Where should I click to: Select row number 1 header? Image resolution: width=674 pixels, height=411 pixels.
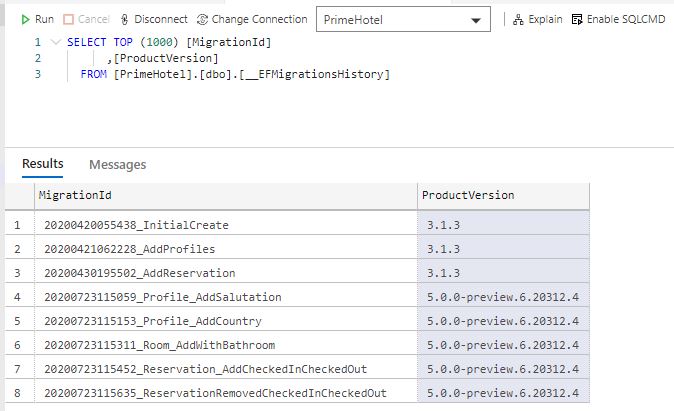(19, 224)
